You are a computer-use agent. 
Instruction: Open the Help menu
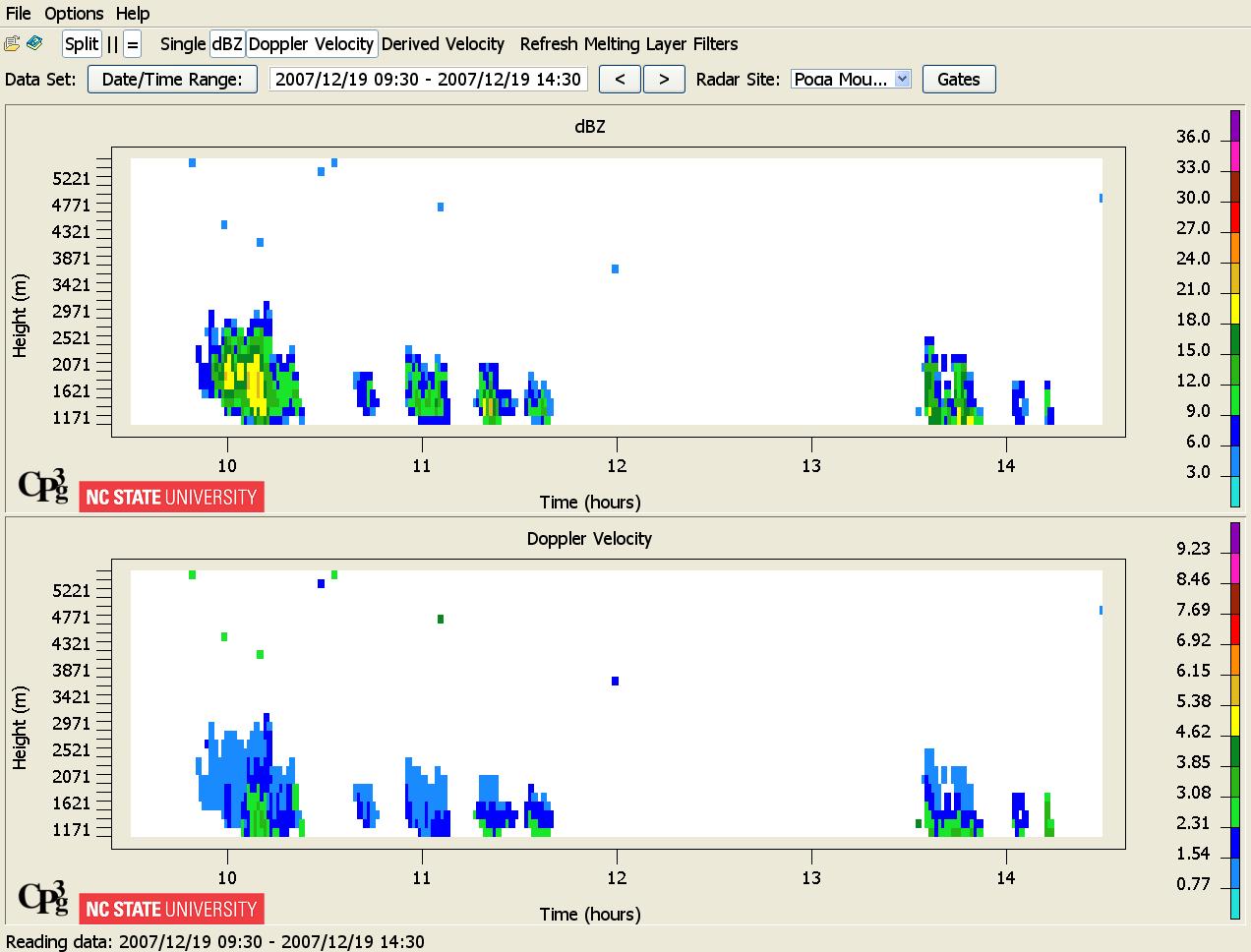[x=133, y=14]
